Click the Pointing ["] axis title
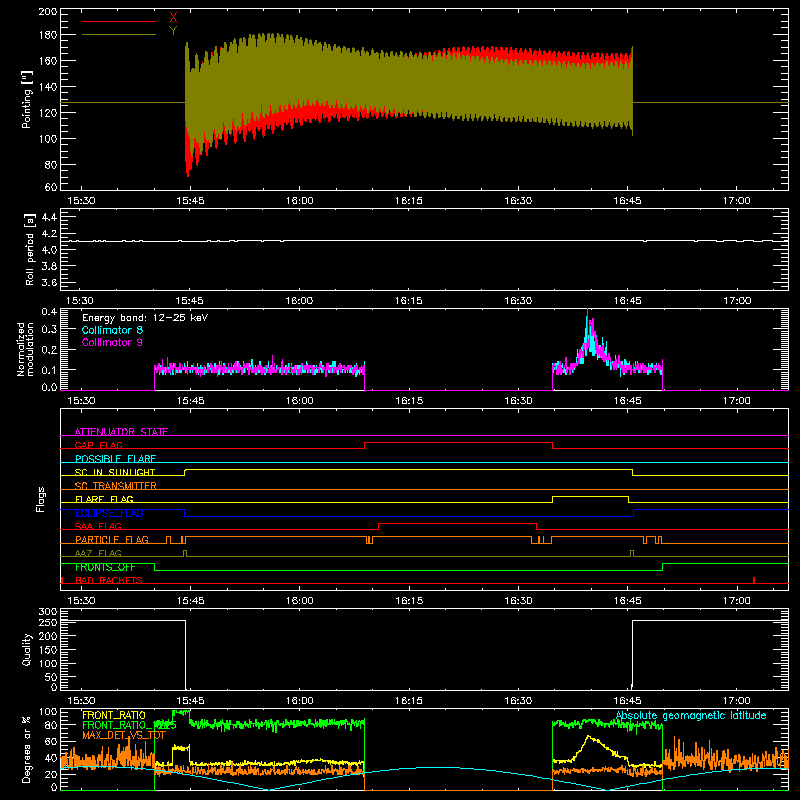The width and height of the screenshot is (800, 800). coord(27,99)
